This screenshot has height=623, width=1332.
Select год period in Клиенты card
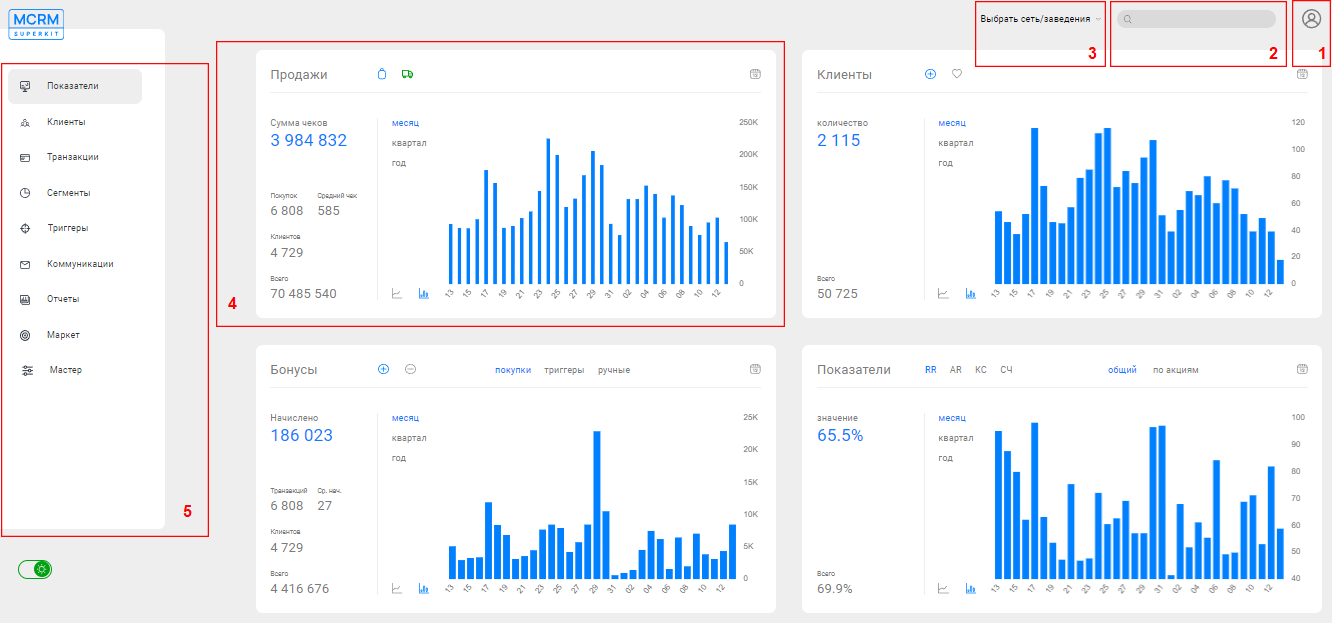click(945, 163)
